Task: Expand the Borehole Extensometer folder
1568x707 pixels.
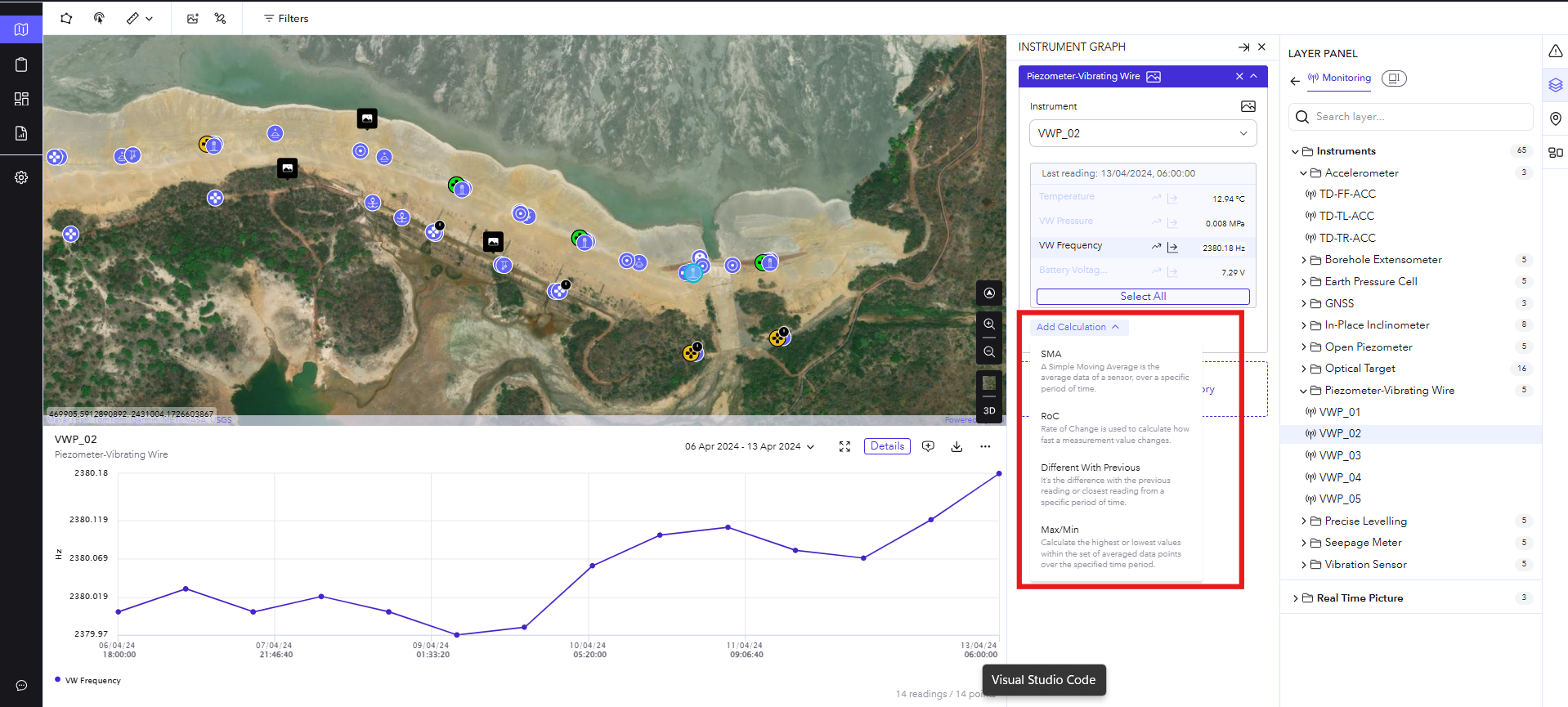Action: pos(1303,260)
